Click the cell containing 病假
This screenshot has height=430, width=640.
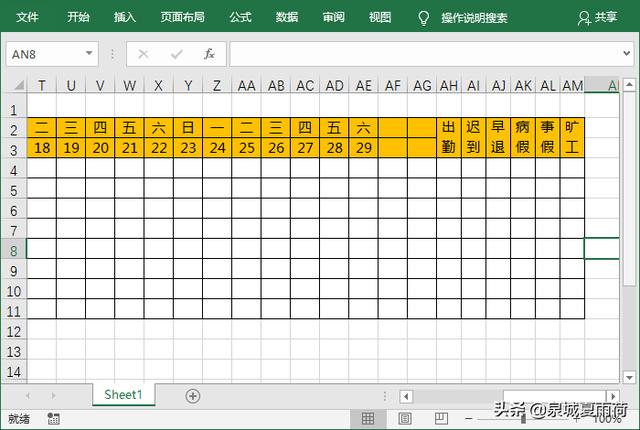523,137
